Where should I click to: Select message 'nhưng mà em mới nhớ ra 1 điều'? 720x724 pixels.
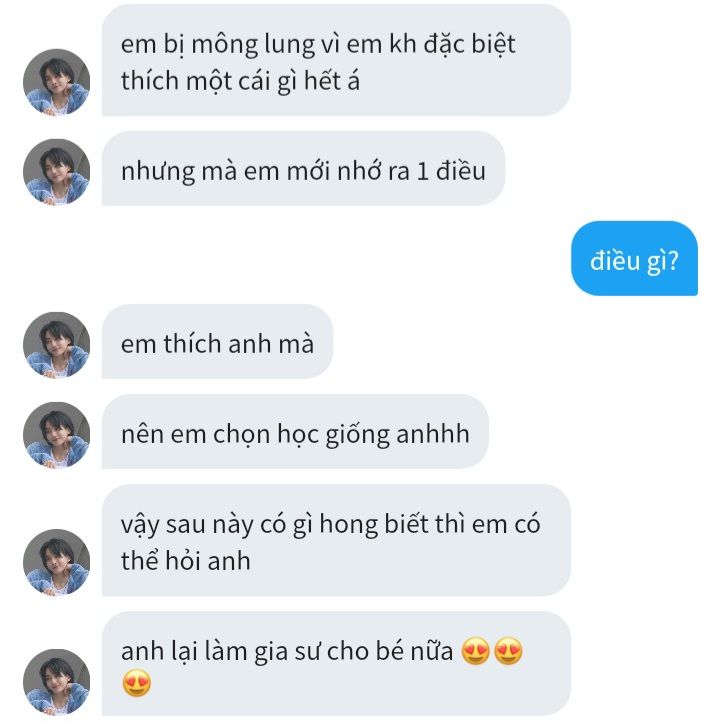coord(303,169)
